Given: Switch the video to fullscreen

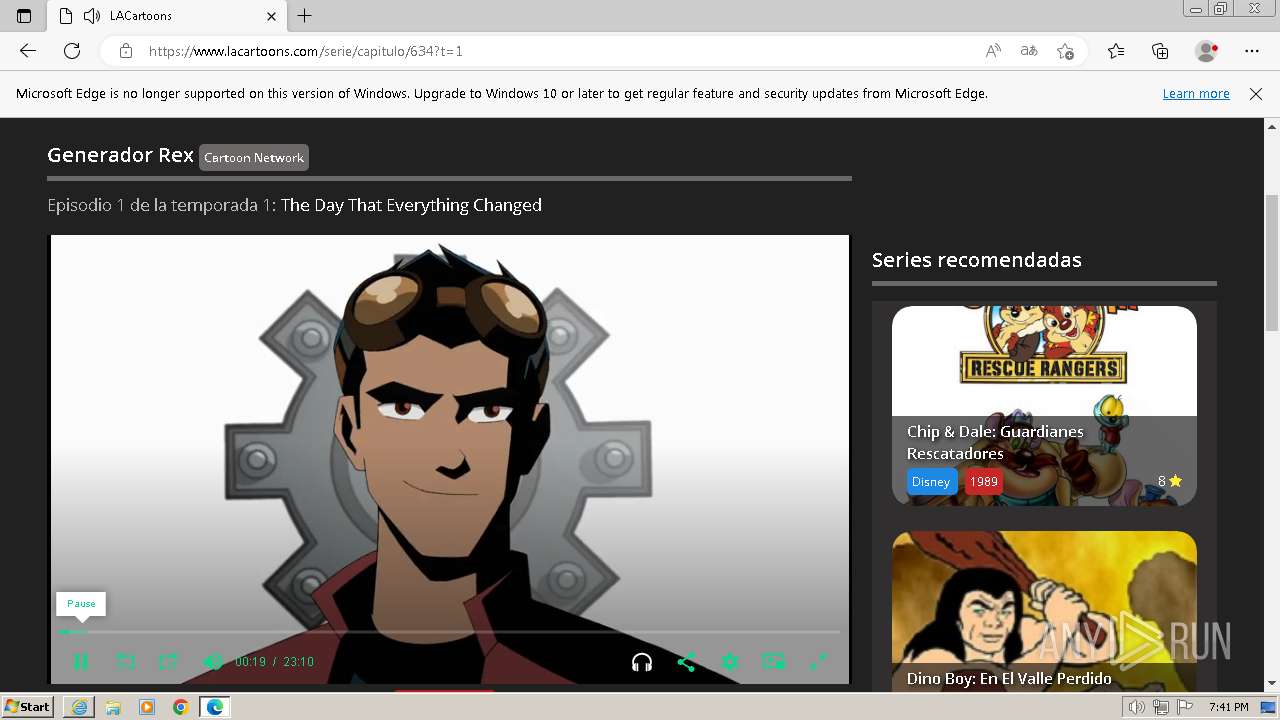Looking at the screenshot, I should [817, 662].
